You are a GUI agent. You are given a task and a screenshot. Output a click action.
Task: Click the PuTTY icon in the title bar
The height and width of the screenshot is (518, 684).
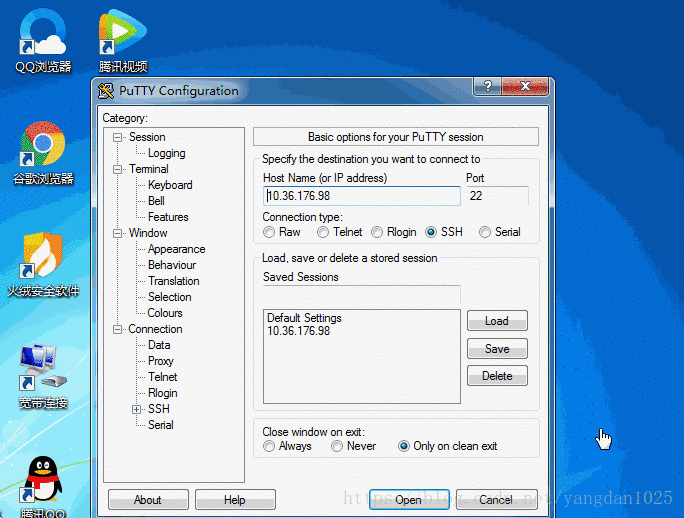coord(106,91)
